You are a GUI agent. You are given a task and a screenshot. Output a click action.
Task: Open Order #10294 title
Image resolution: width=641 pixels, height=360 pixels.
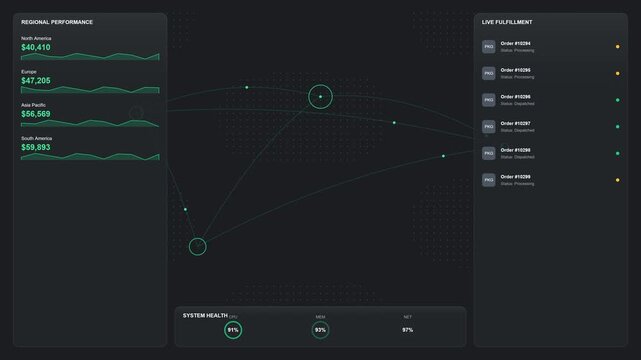pyautogui.click(x=515, y=43)
